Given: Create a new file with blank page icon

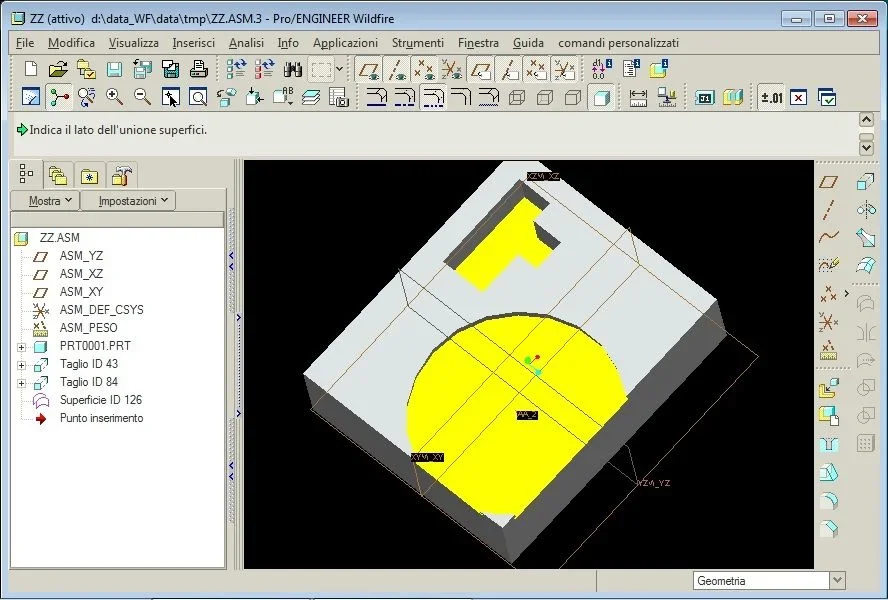Looking at the screenshot, I should pyautogui.click(x=31, y=70).
